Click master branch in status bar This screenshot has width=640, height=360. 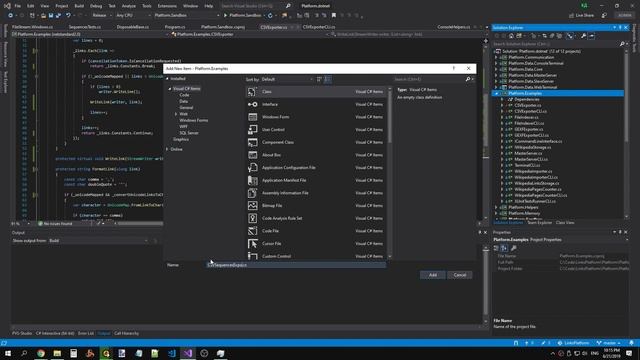pyautogui.click(x=609, y=343)
